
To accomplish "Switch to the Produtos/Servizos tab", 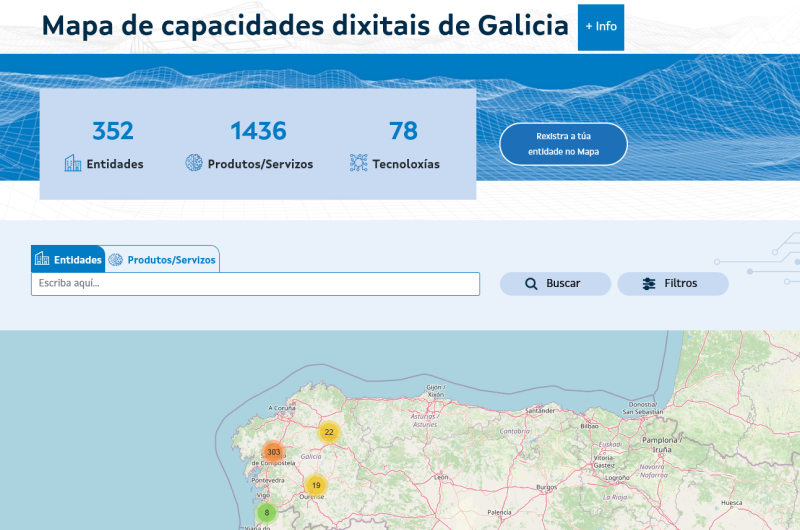I will click(x=162, y=259).
